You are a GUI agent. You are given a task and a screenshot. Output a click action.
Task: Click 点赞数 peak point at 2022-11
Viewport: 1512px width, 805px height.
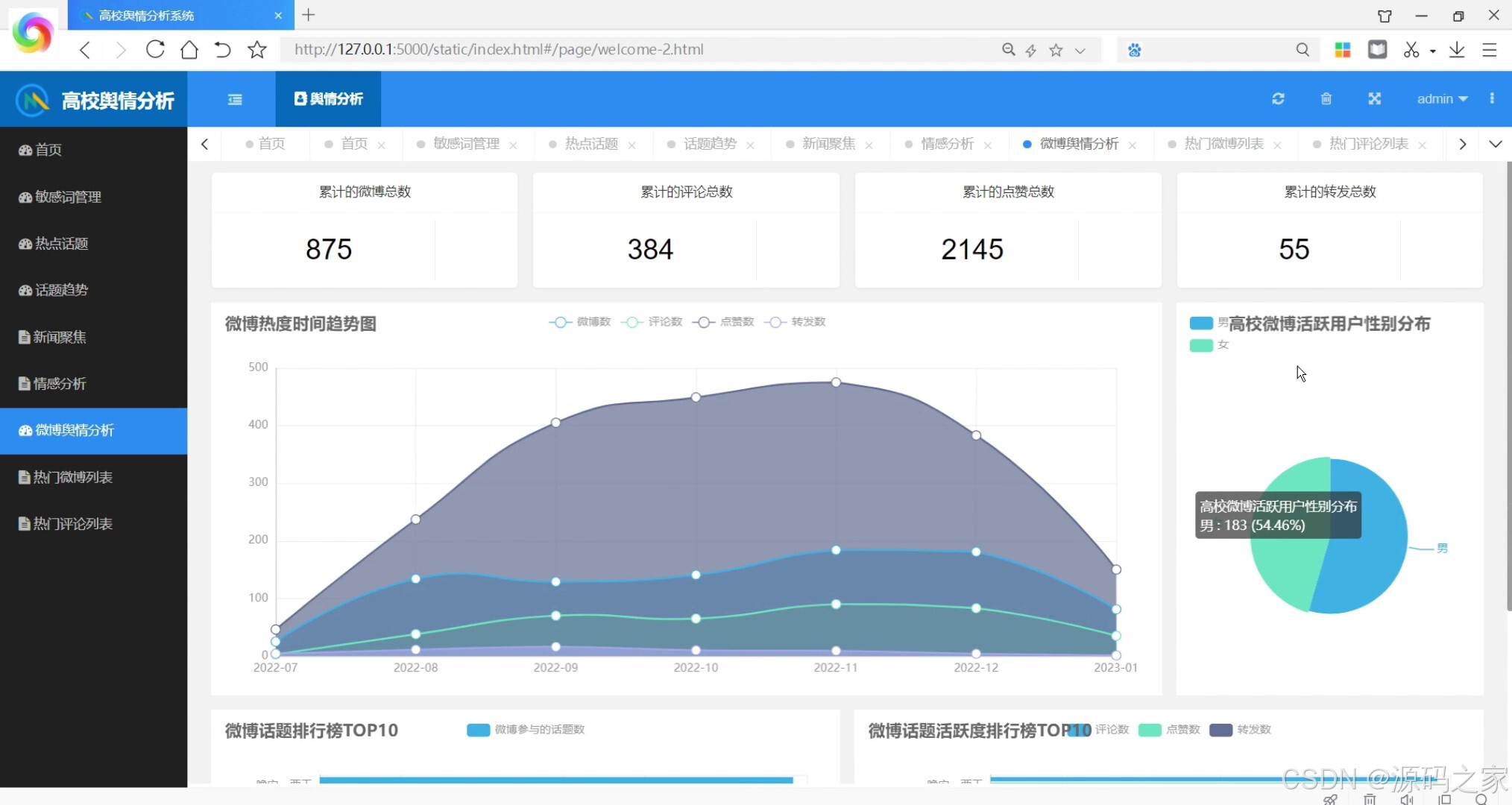836,382
